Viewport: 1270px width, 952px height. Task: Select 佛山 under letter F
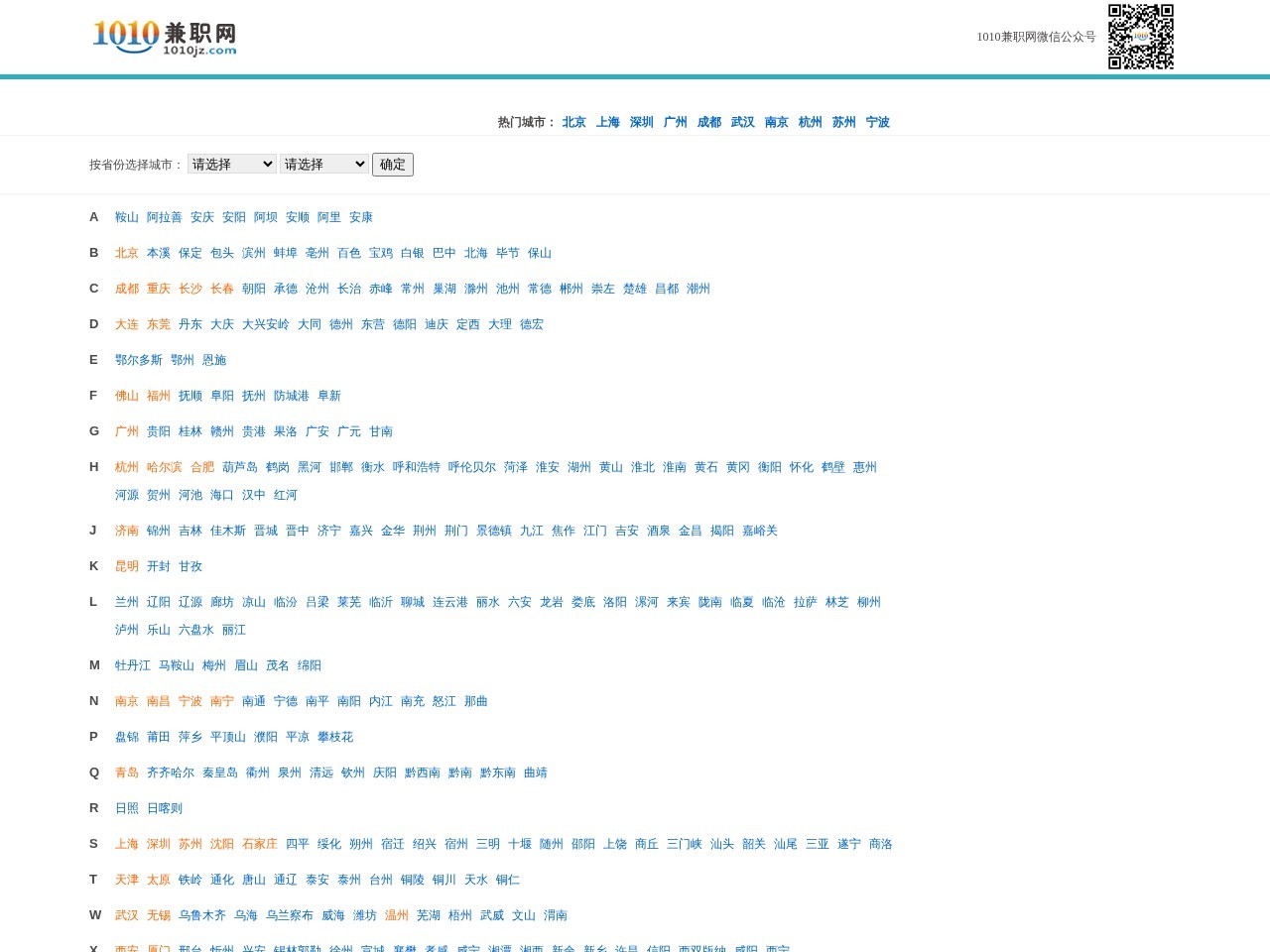pyautogui.click(x=127, y=396)
